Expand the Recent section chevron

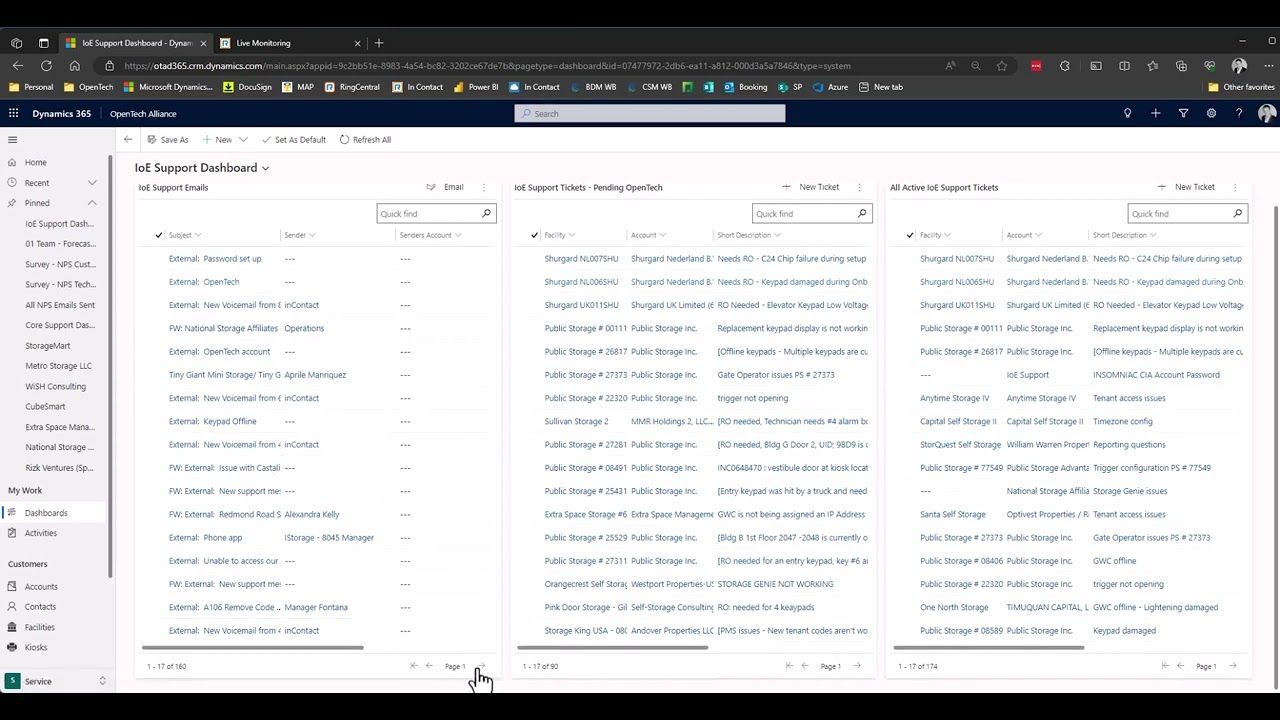[x=92, y=183]
